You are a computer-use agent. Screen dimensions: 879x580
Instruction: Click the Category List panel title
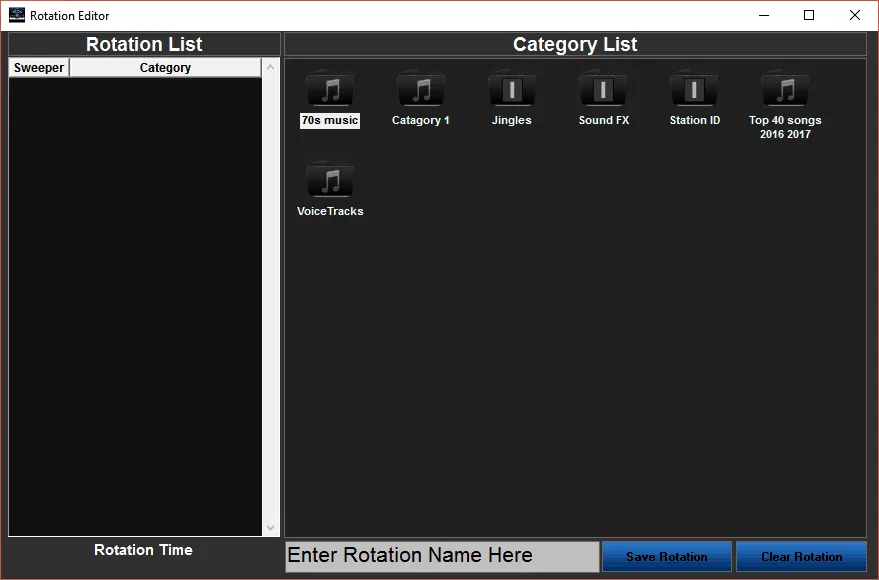[x=575, y=44]
